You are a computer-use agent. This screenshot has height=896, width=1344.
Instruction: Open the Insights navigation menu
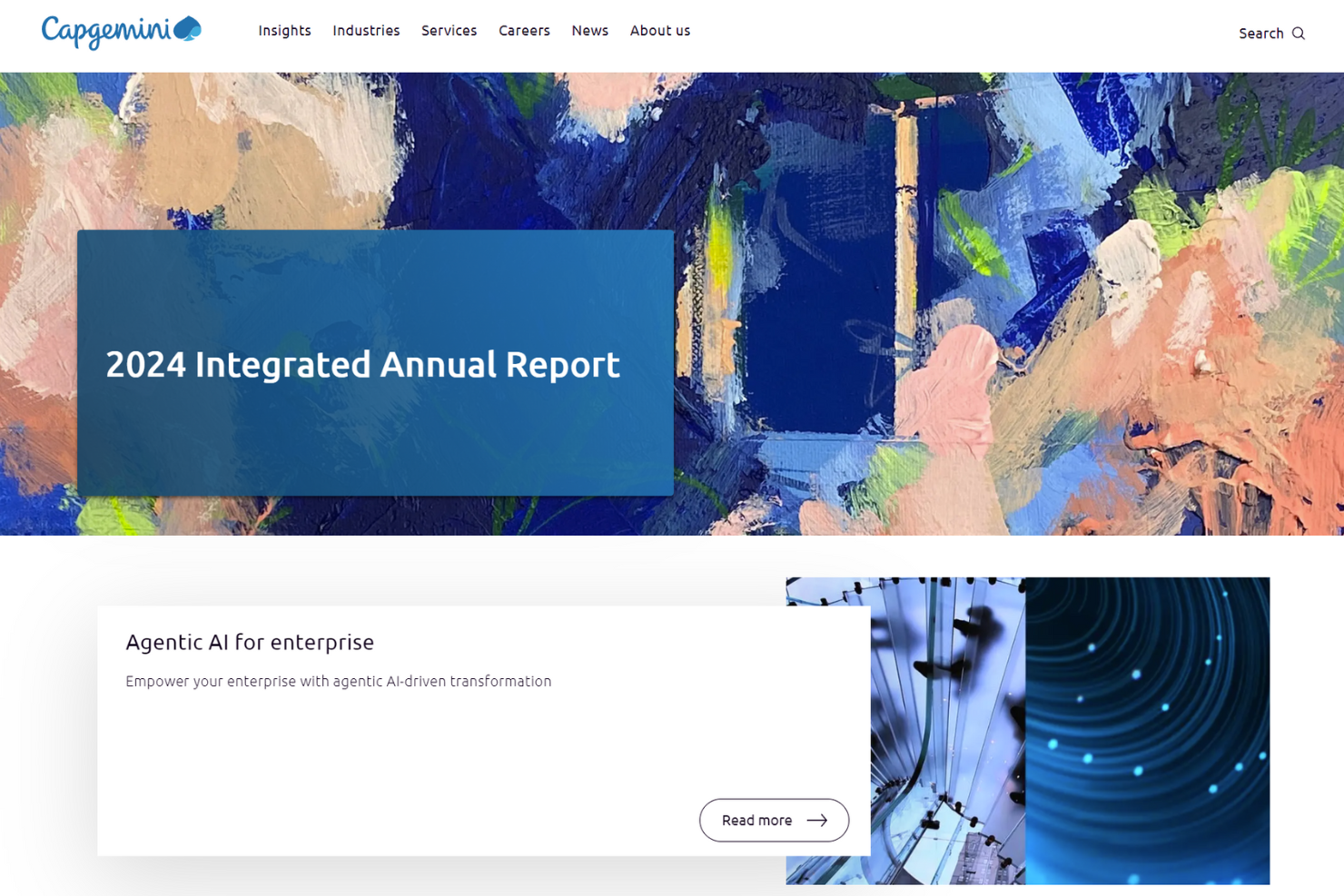tap(284, 30)
